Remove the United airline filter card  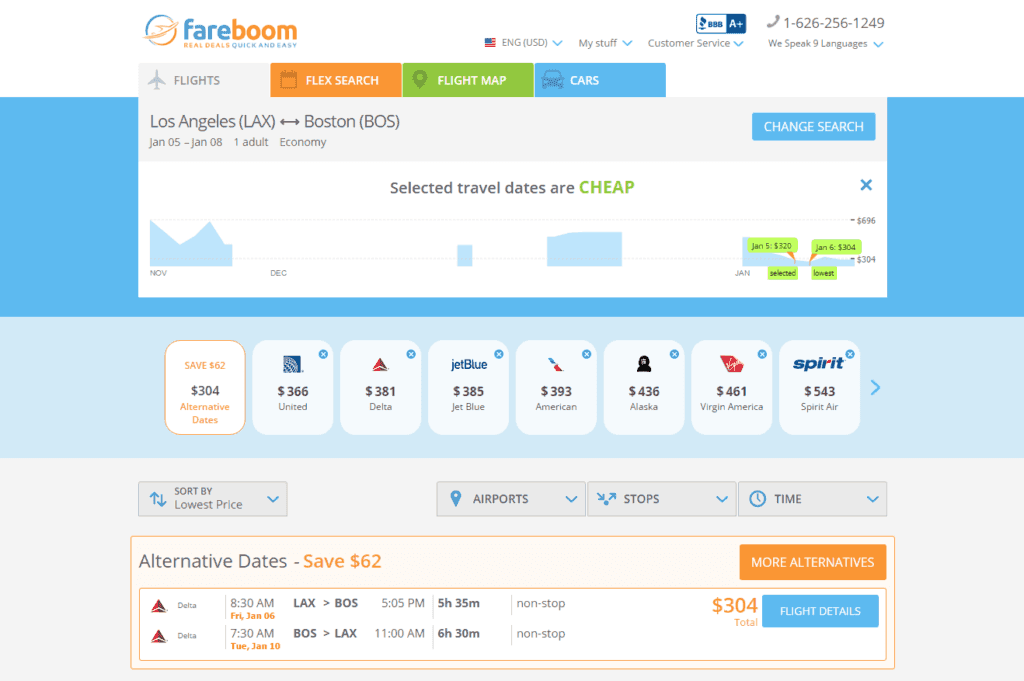323,354
